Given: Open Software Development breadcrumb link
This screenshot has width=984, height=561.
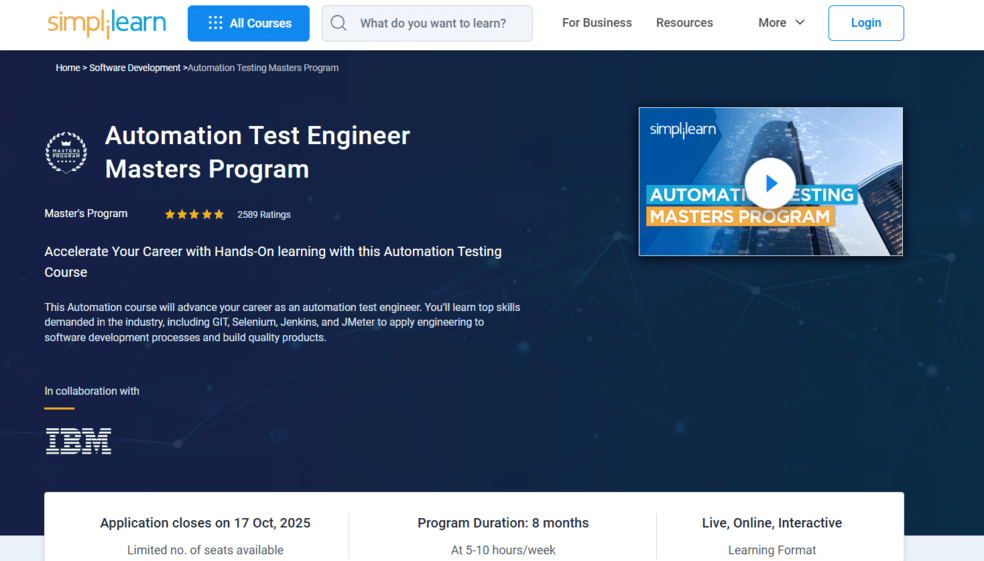Looking at the screenshot, I should click(x=135, y=68).
